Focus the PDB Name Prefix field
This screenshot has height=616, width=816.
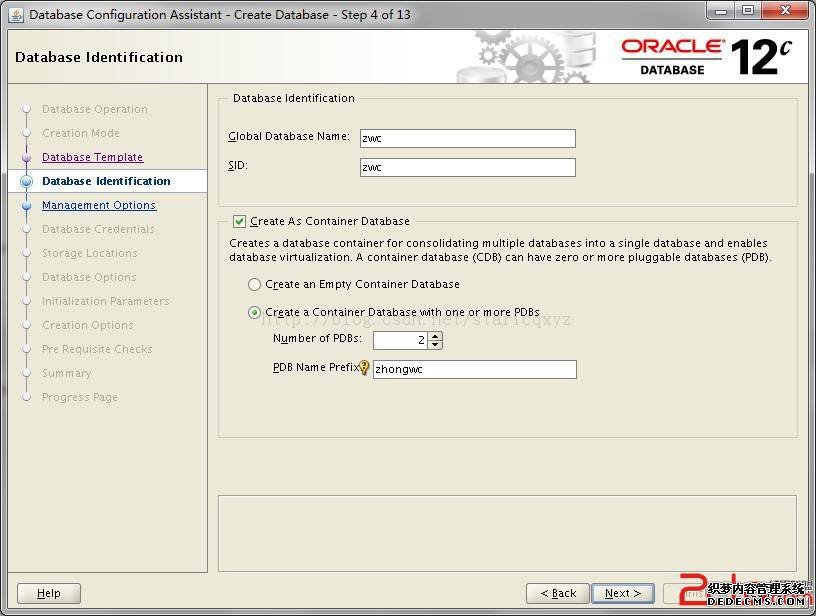click(475, 370)
